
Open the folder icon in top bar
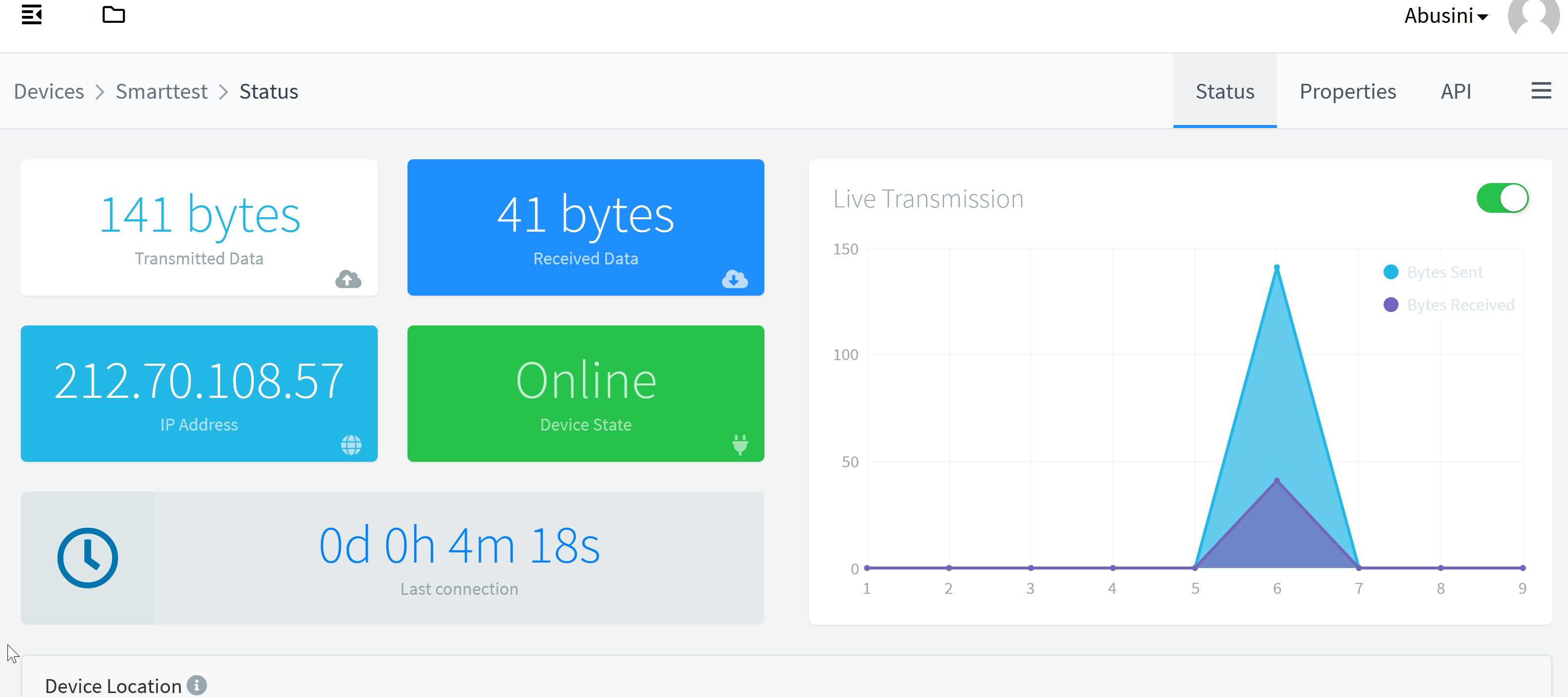pyautogui.click(x=113, y=14)
